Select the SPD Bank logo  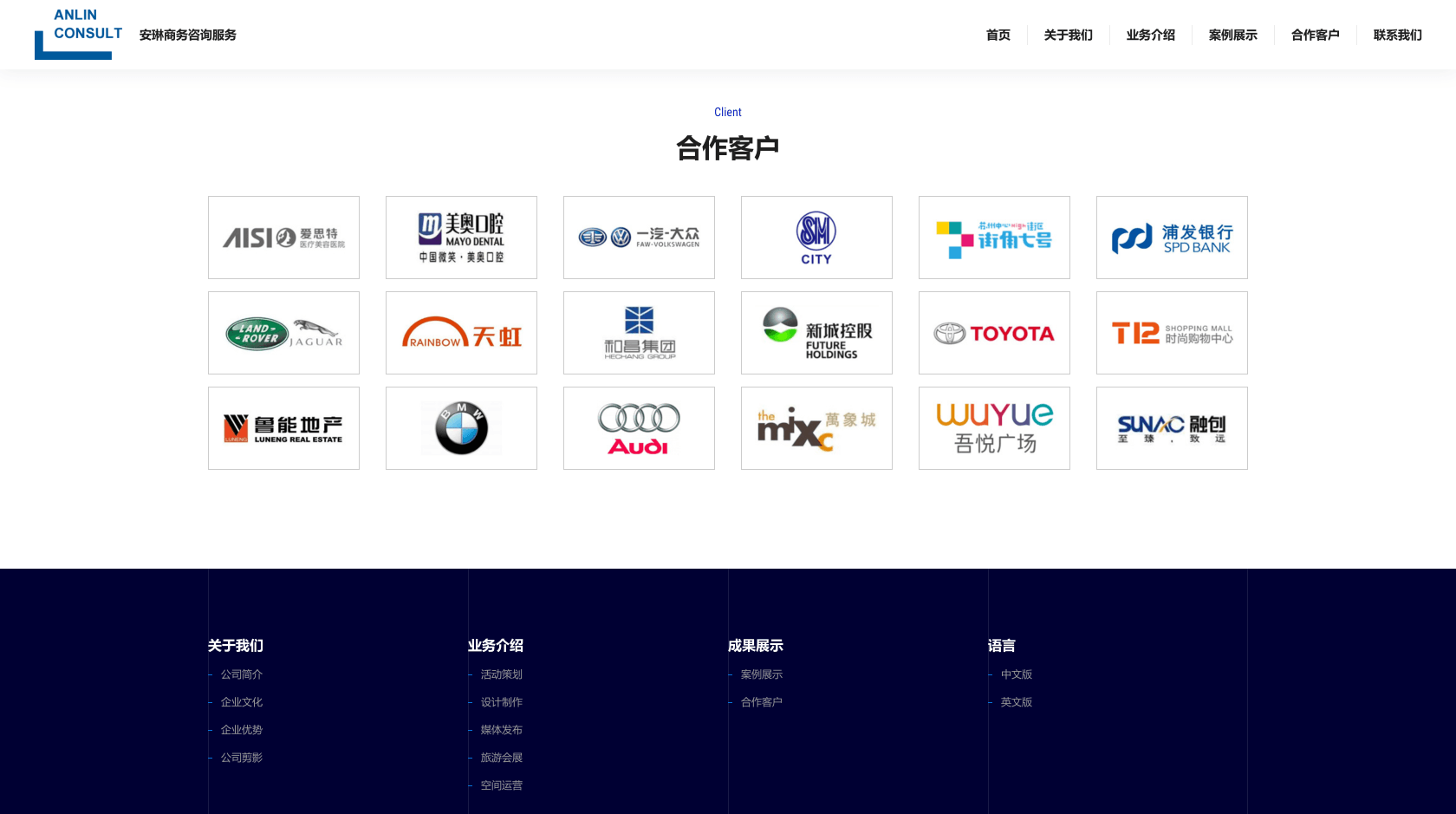pos(1172,238)
